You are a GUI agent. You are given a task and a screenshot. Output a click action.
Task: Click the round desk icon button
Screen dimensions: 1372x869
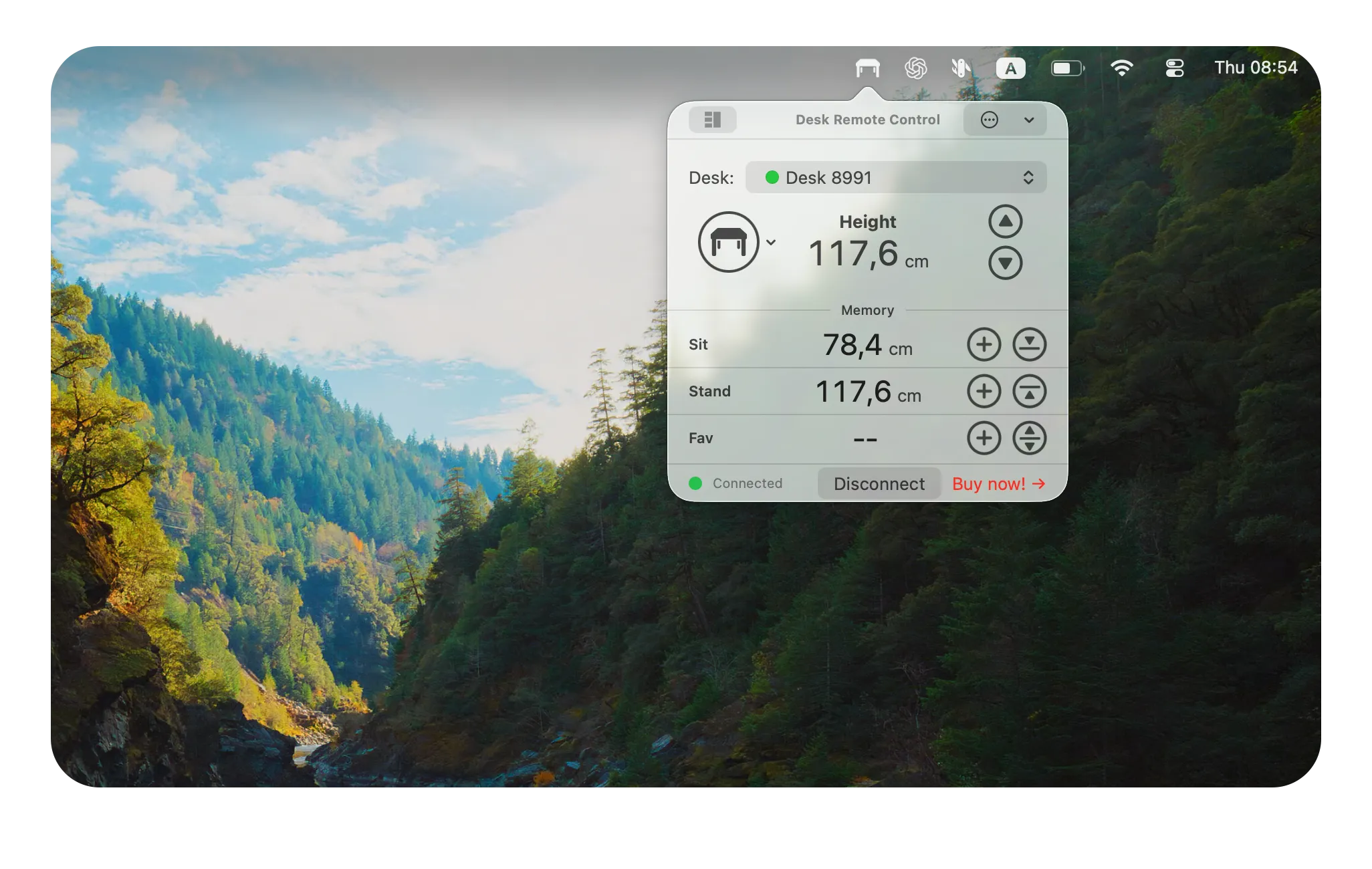point(728,242)
